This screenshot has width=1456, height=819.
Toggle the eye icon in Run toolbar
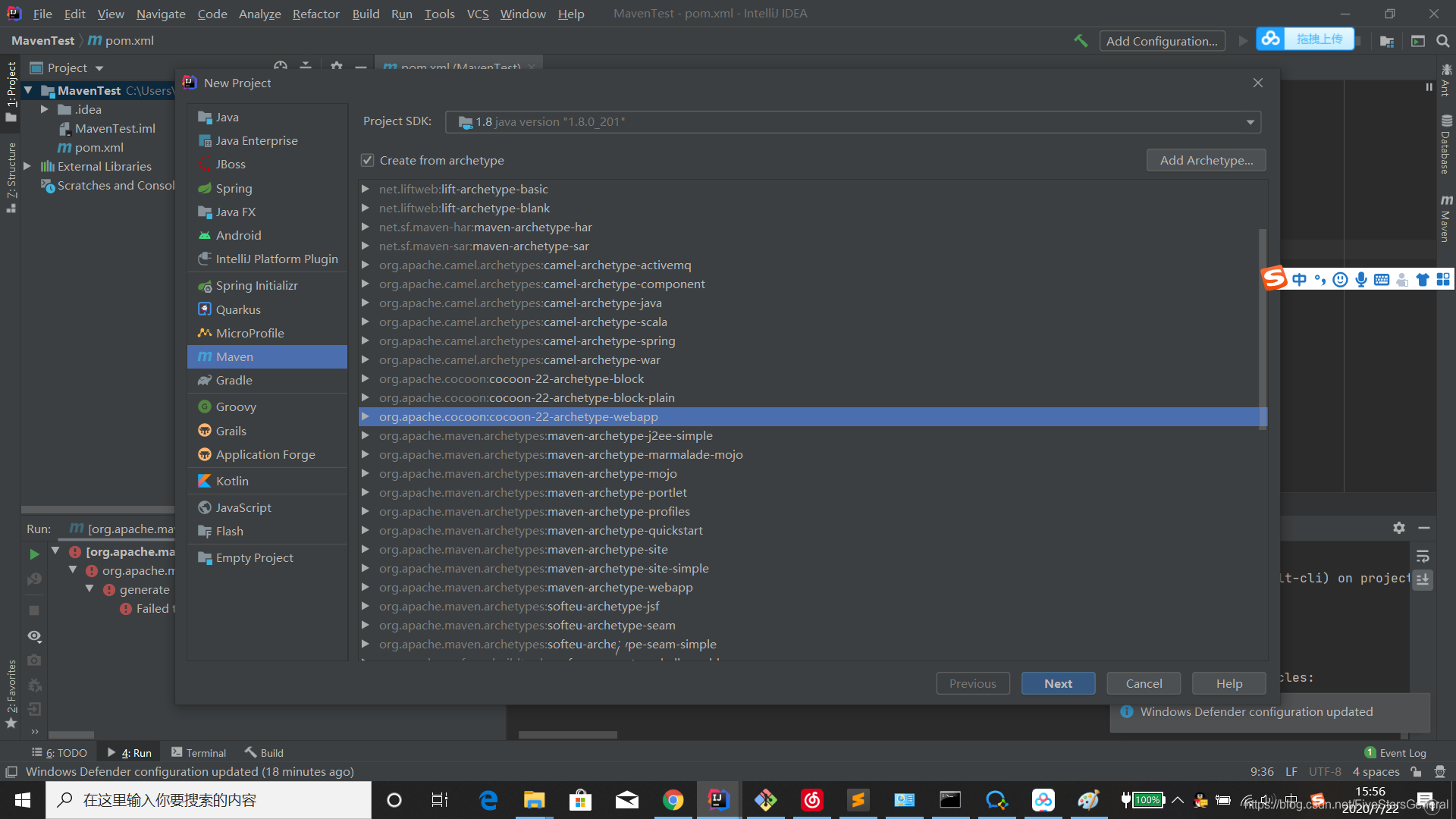pos(34,636)
